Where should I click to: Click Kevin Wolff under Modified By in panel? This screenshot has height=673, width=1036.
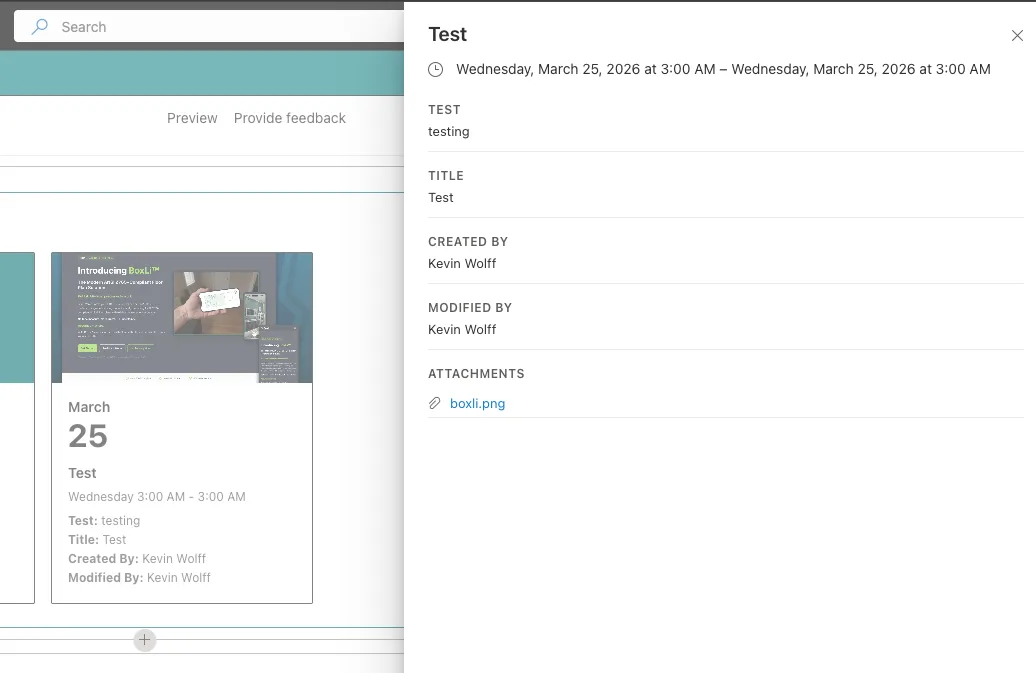pos(462,330)
